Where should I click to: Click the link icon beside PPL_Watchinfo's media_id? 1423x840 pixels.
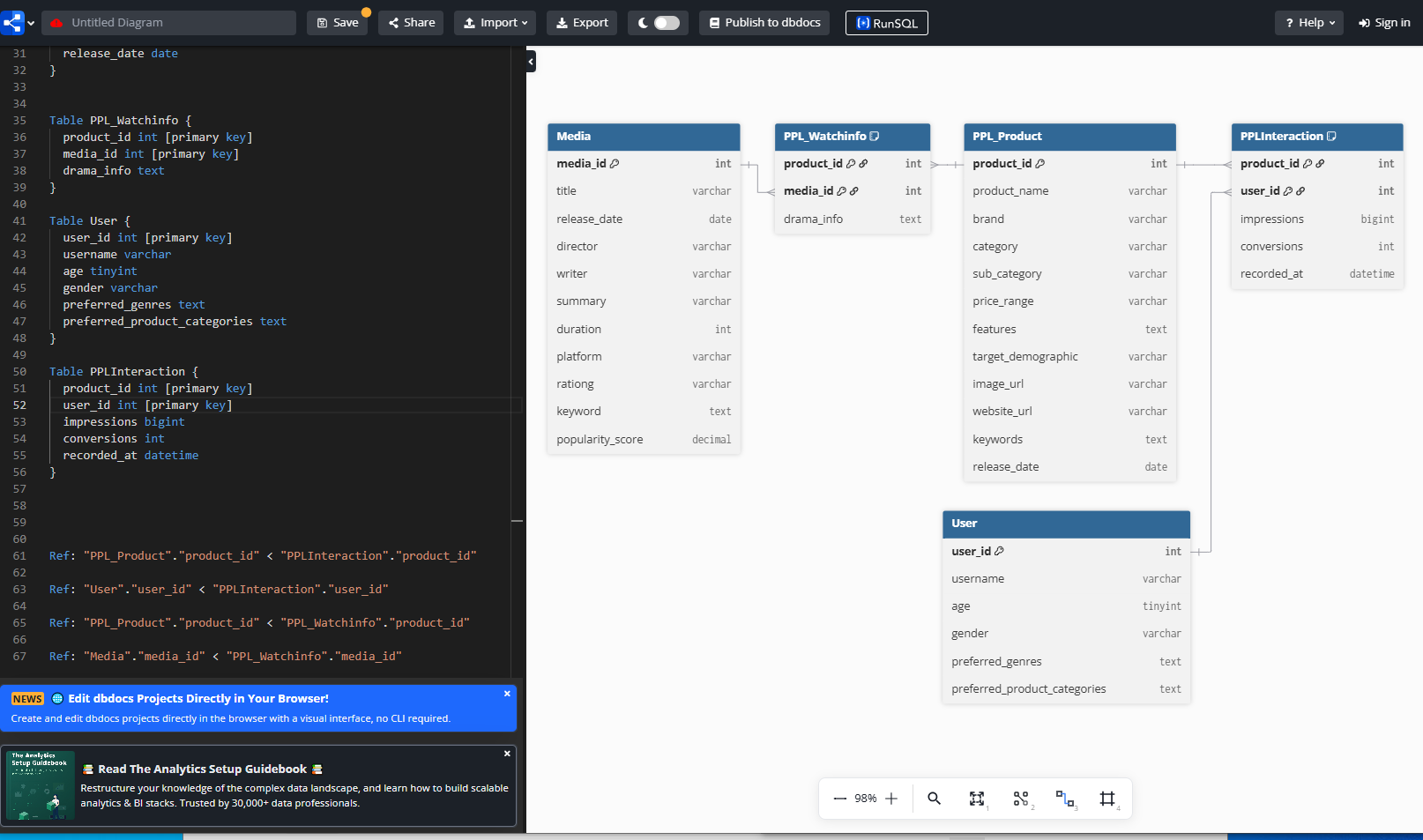pos(853,191)
